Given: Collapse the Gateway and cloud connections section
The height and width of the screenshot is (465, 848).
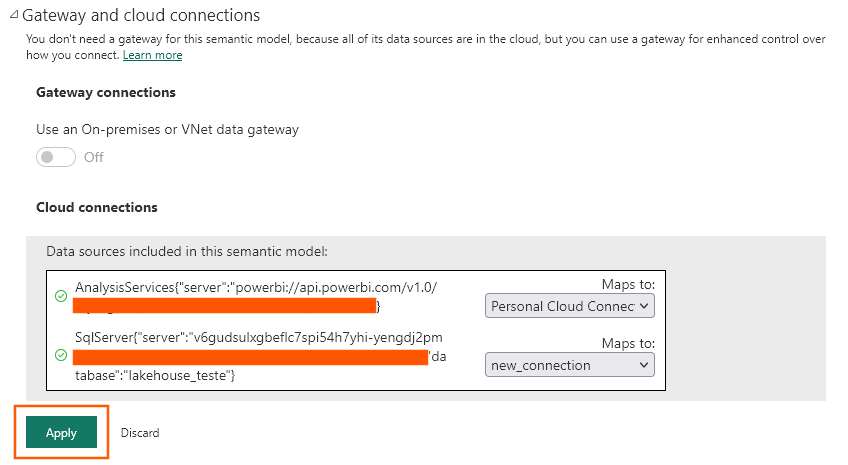Looking at the screenshot, I should [13, 16].
